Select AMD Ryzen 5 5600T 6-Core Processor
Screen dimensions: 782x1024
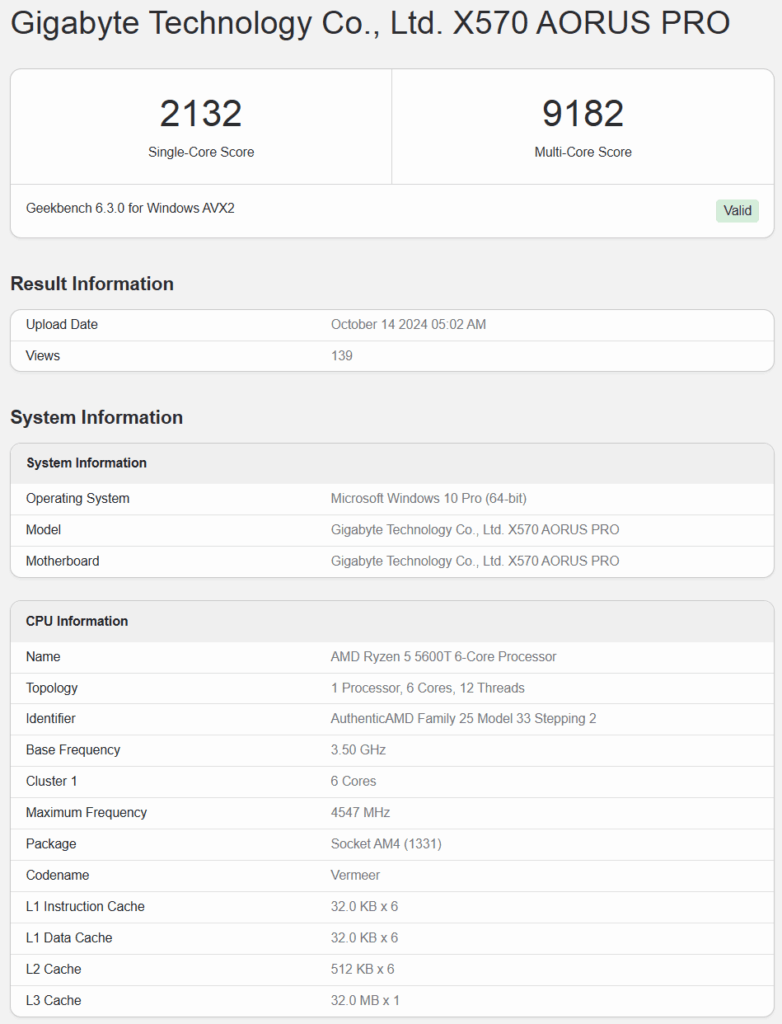(x=444, y=657)
